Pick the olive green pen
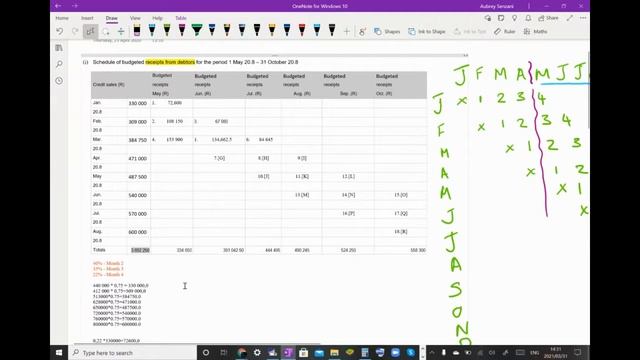Viewport: 640px width, 360px height. pos(167,30)
